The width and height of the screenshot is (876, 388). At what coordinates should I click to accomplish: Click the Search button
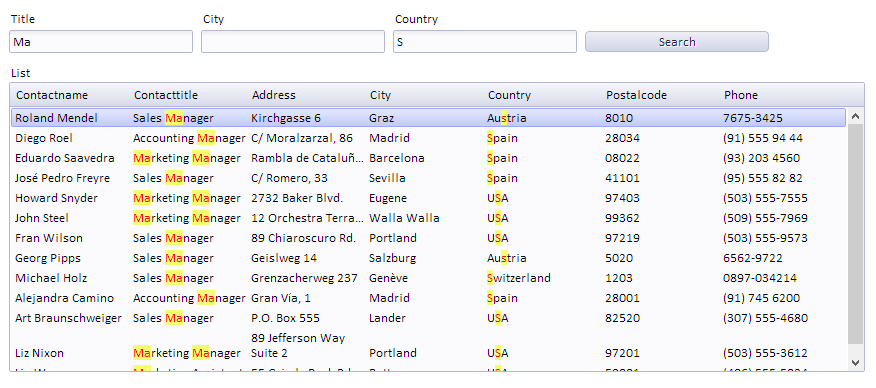[x=677, y=42]
